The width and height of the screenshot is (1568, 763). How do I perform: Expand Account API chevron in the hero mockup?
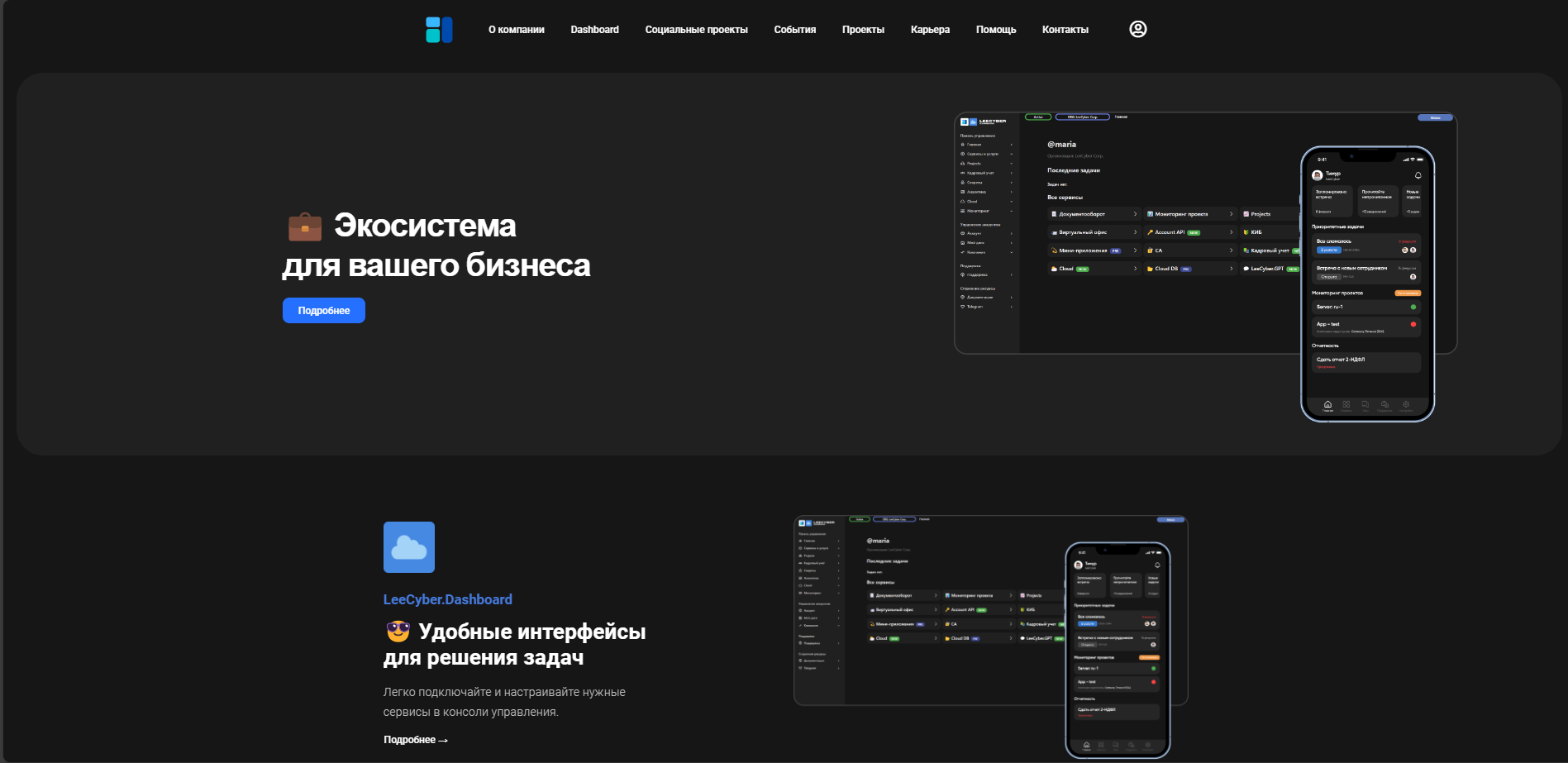pyautogui.click(x=1231, y=232)
